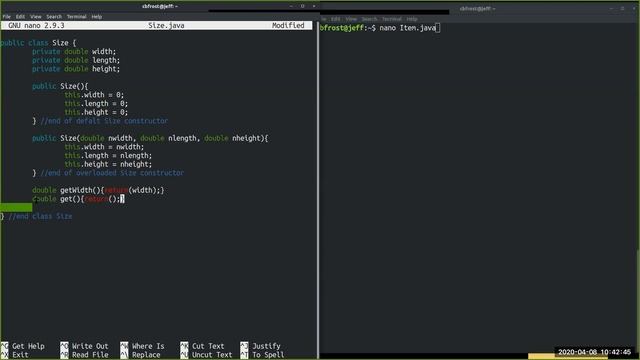640x360 pixels.
Task: Click the 'Justify' nano shortcut label
Action: click(266, 346)
